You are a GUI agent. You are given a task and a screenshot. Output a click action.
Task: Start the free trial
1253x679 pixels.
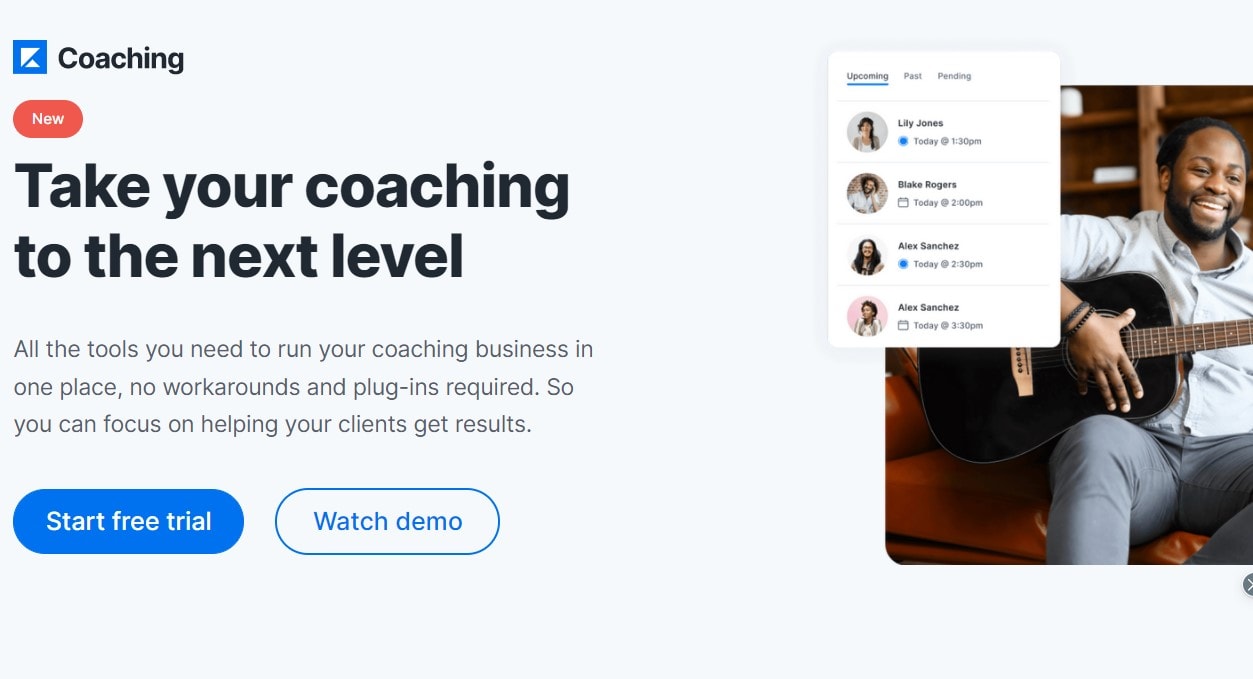[x=128, y=521]
